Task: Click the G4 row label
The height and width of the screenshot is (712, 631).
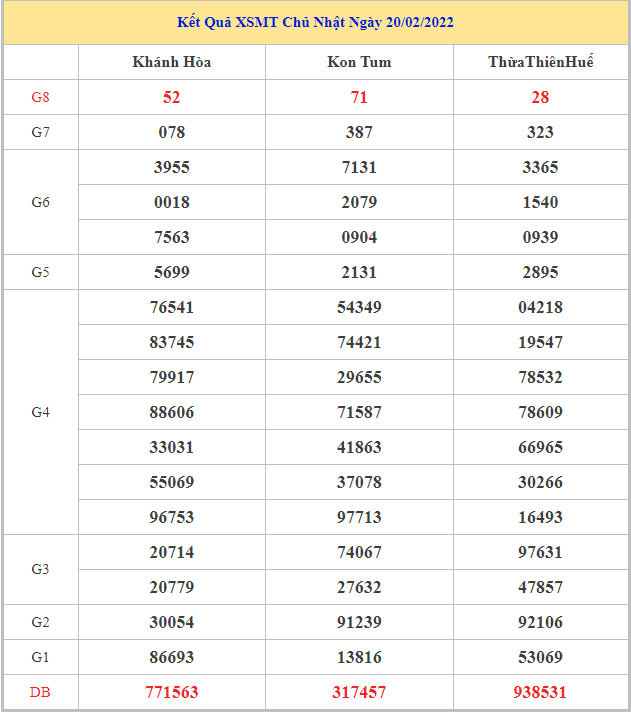Action: pos(40,412)
